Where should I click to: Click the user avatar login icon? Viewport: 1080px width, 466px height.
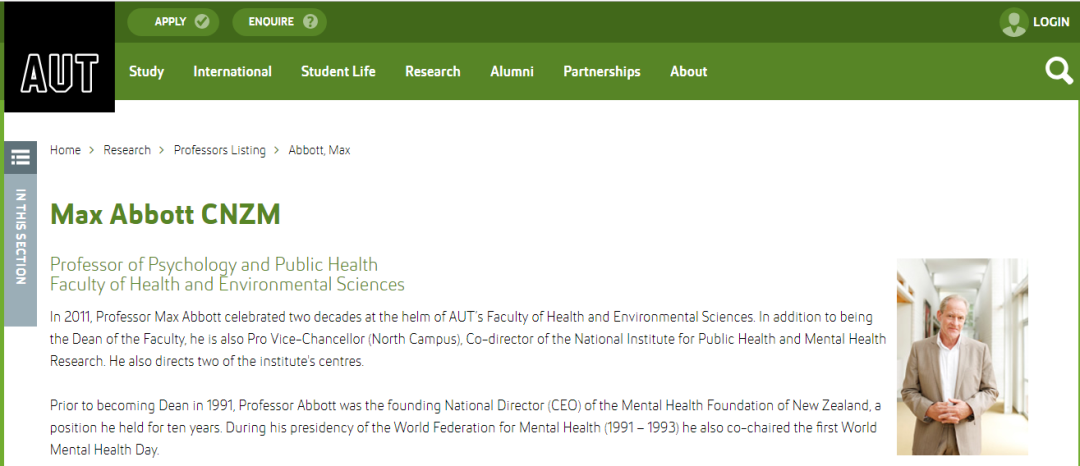point(1014,22)
